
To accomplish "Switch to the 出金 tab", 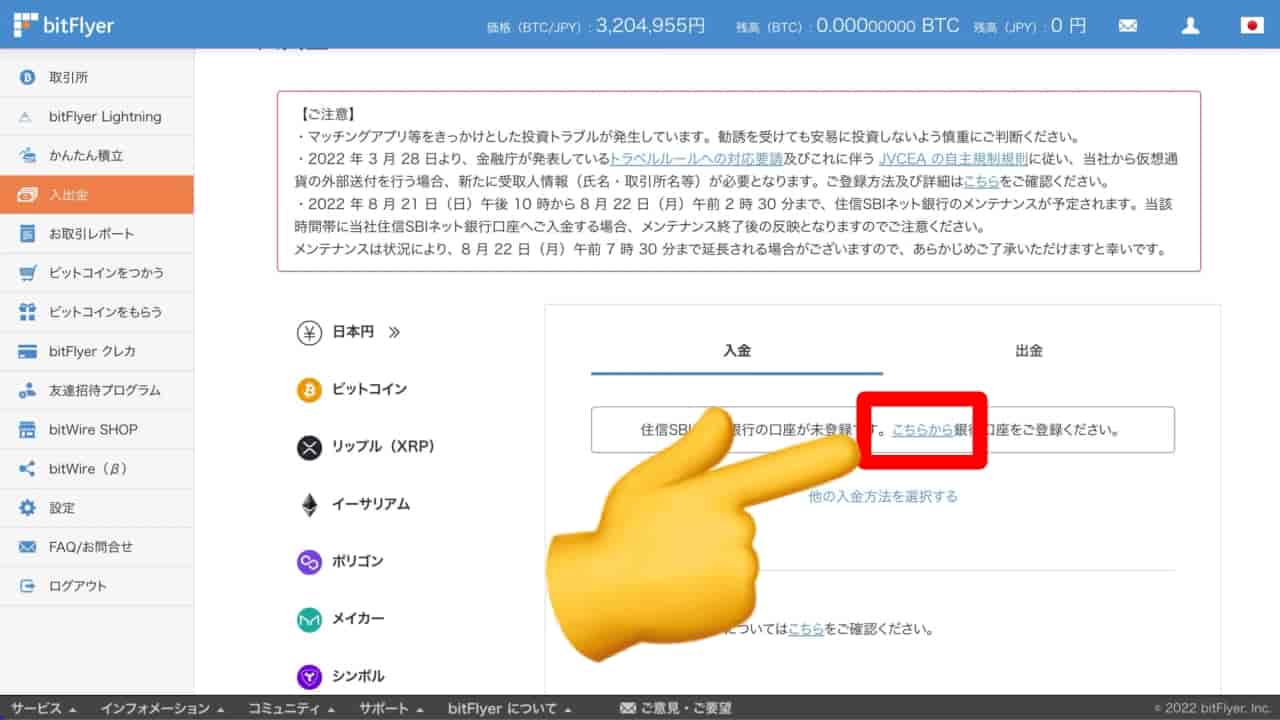I will tap(1028, 351).
